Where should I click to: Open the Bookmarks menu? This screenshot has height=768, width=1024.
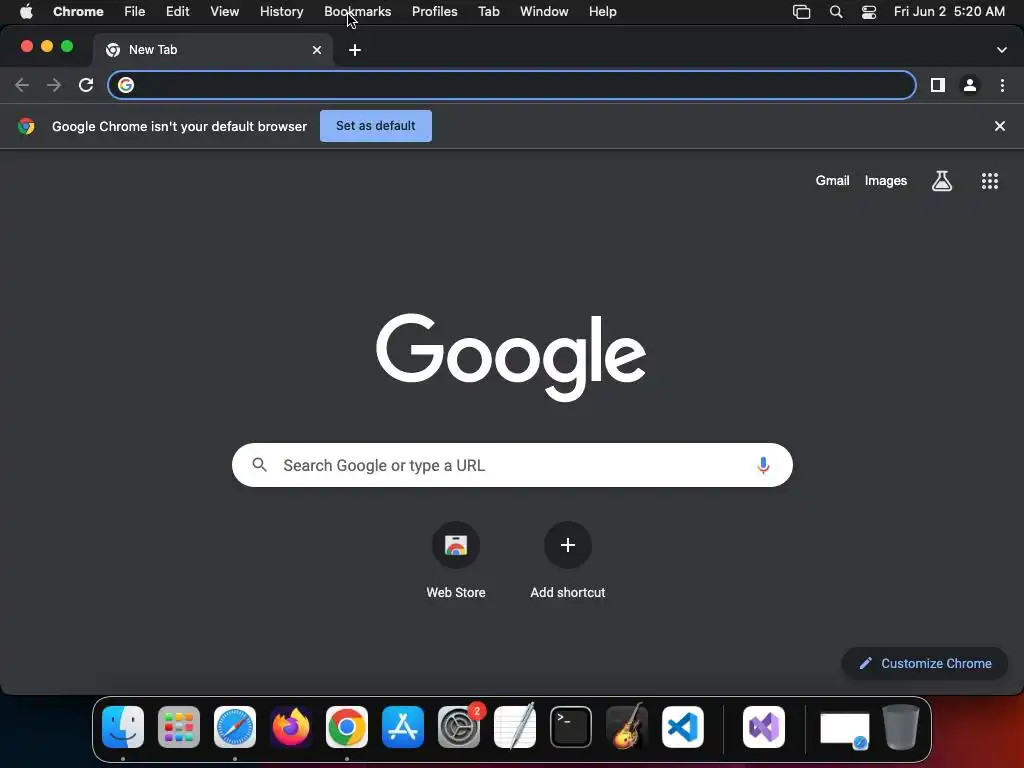pyautogui.click(x=358, y=12)
